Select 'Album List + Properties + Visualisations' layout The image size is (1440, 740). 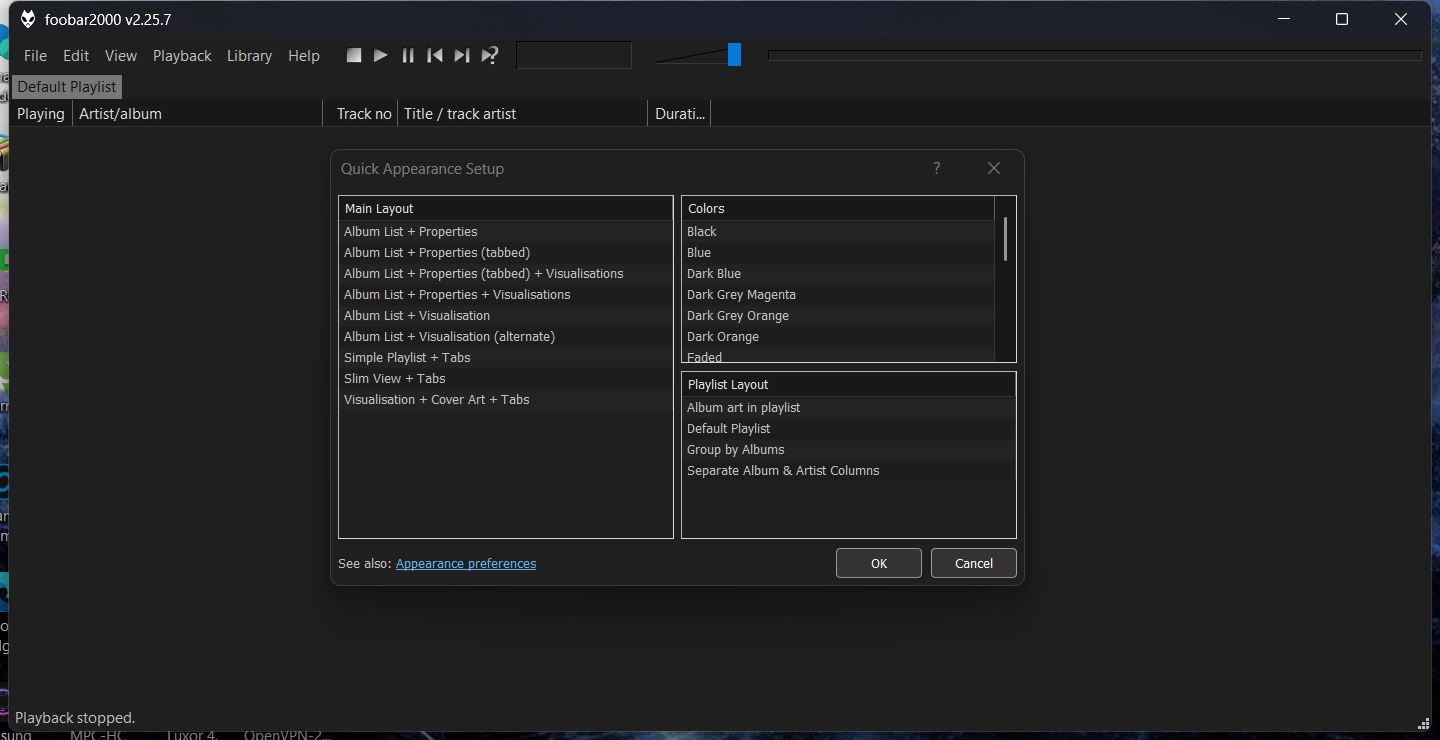(506, 295)
